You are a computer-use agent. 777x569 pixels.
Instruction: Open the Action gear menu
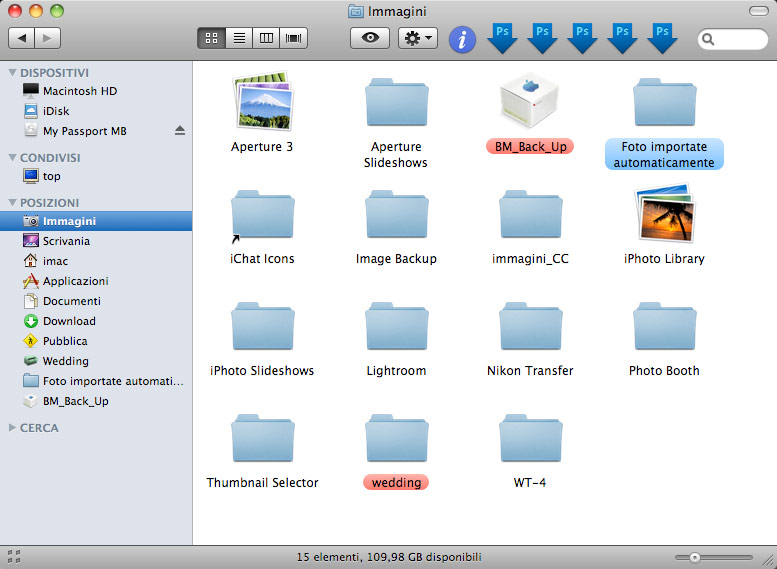pos(418,38)
